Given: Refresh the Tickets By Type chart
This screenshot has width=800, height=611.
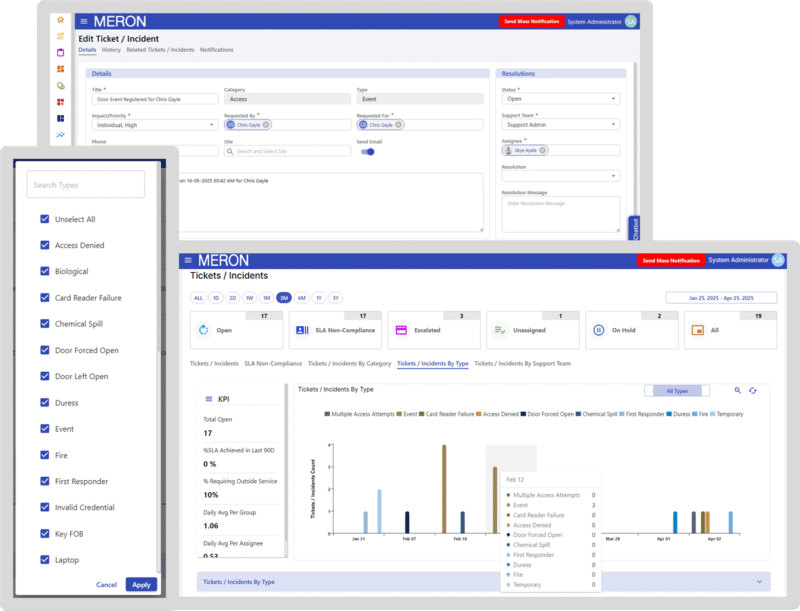Looking at the screenshot, I should [753, 390].
